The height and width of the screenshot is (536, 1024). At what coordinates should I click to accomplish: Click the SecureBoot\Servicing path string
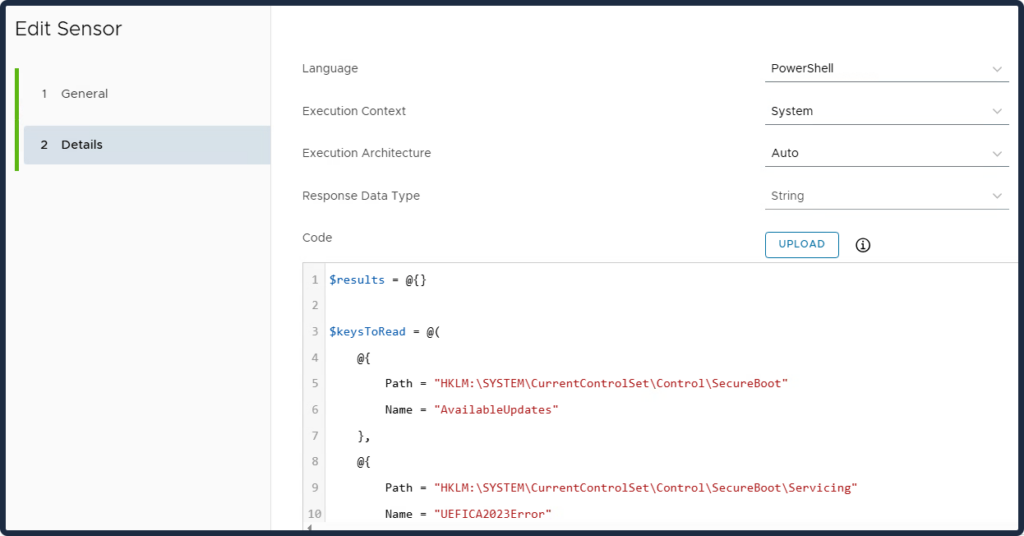pyautogui.click(x=645, y=488)
